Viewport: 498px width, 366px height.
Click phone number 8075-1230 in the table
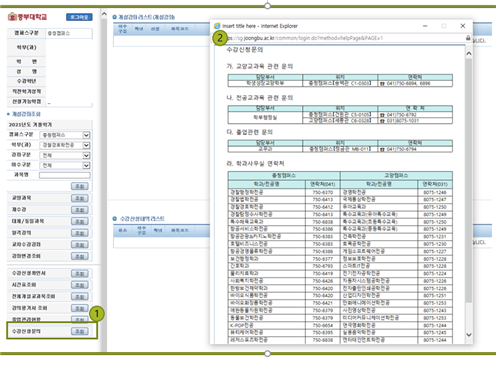(x=435, y=244)
